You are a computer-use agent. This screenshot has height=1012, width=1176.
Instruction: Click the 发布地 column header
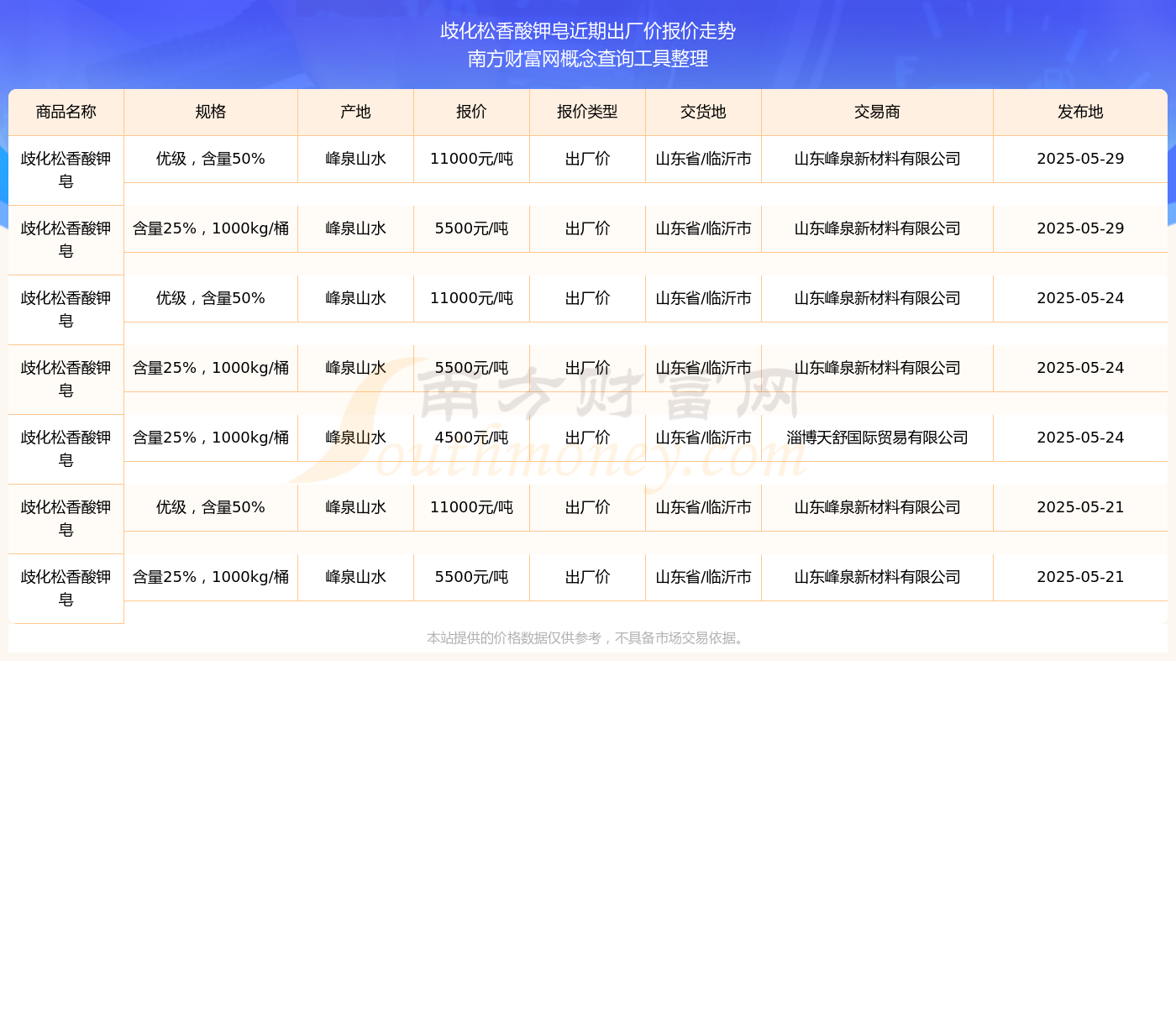click(x=1080, y=112)
